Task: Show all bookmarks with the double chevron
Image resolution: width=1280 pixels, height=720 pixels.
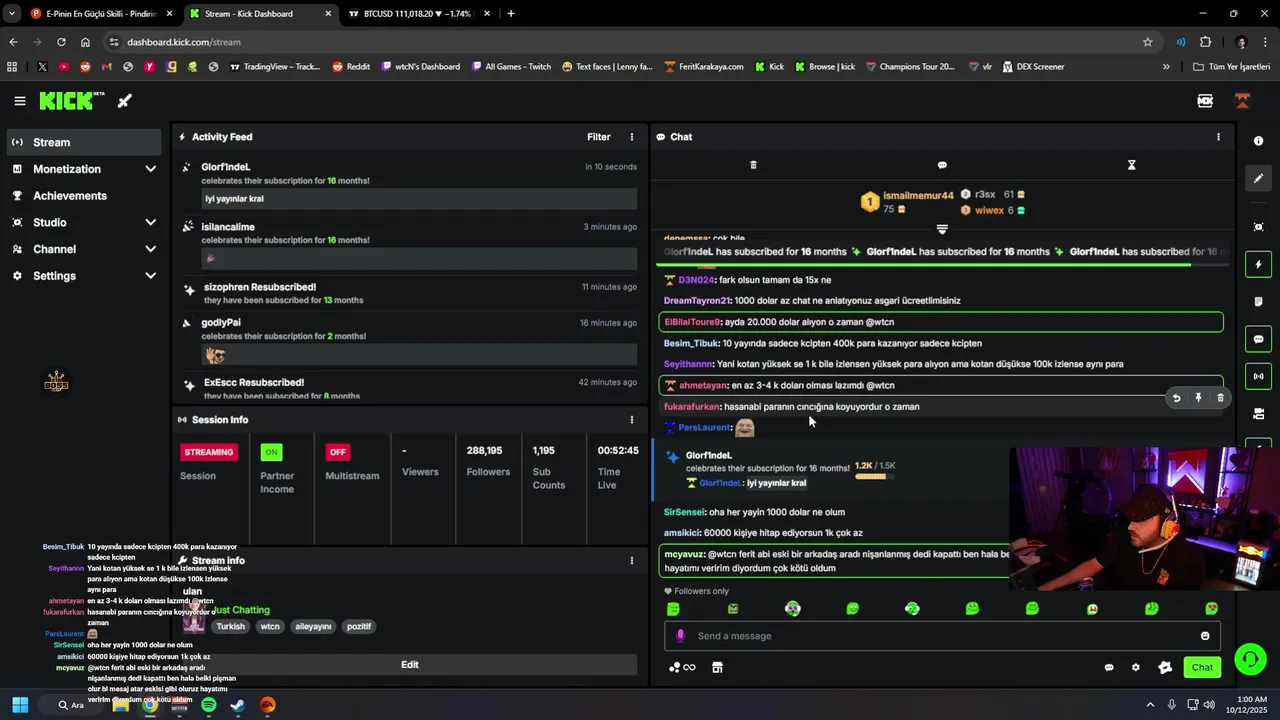Action: pos(1166,67)
